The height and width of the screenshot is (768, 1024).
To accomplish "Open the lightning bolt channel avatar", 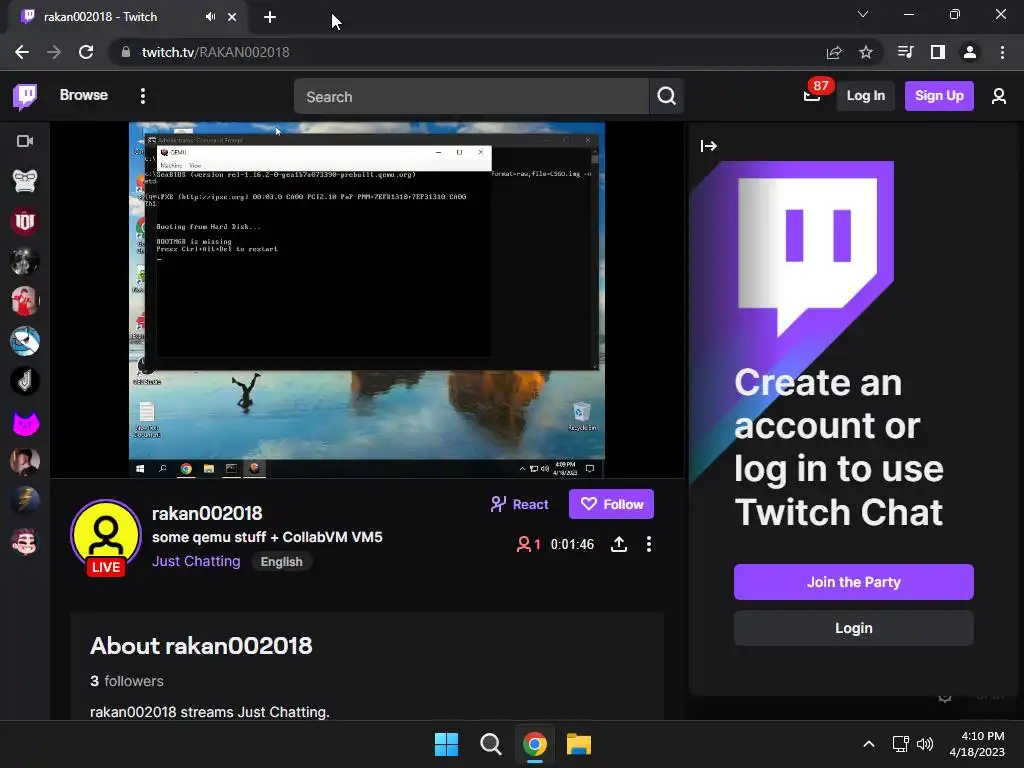I will click(x=25, y=502).
